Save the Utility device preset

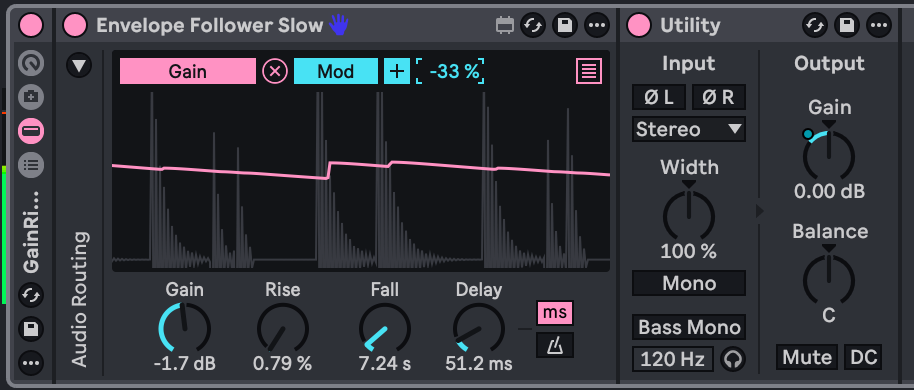[847, 26]
